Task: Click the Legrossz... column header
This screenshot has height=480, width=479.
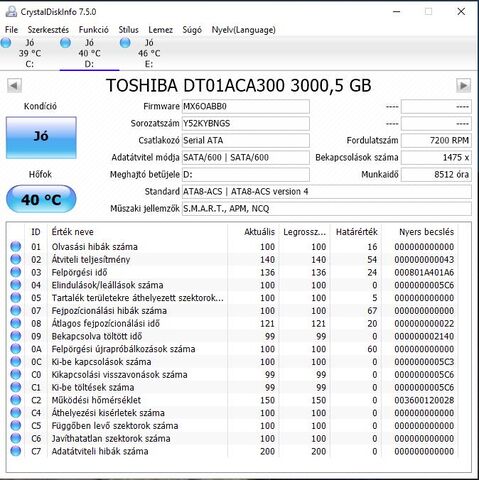Action: pyautogui.click(x=304, y=232)
